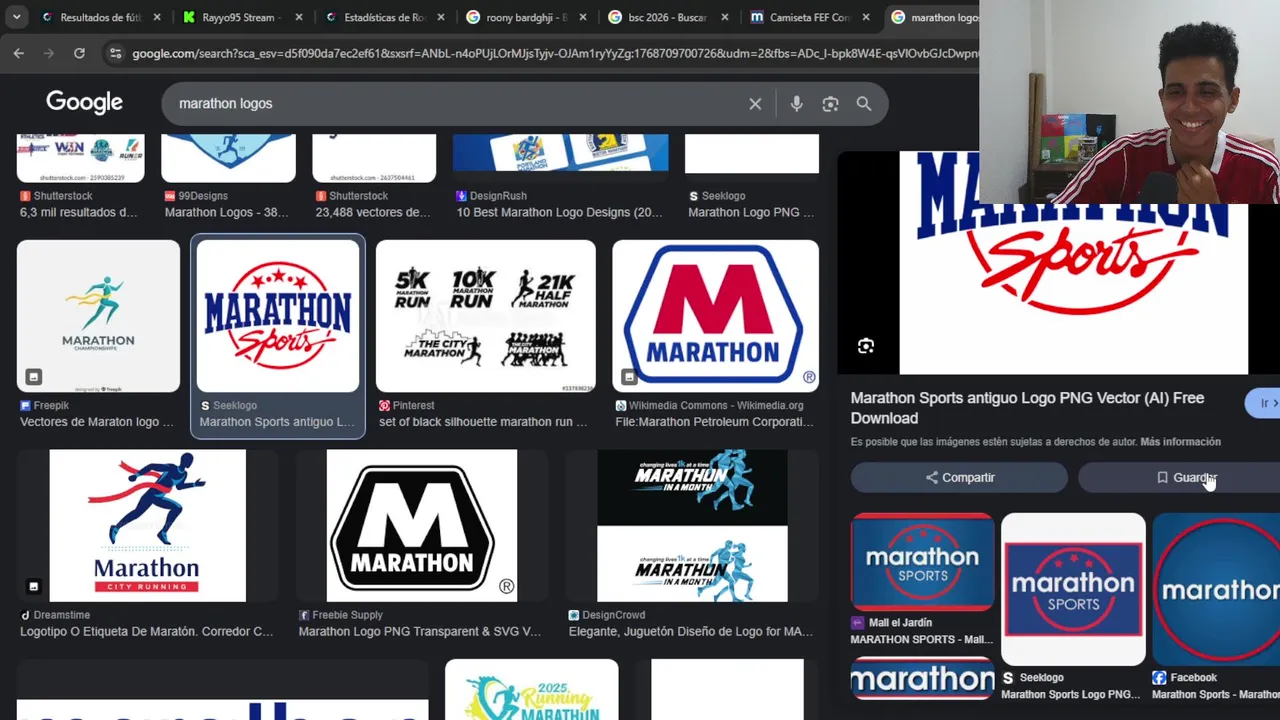Screen dimensions: 1280x720
Task: Open DesignCrowd Marathon in a Month image
Action: pyautogui.click(x=692, y=526)
